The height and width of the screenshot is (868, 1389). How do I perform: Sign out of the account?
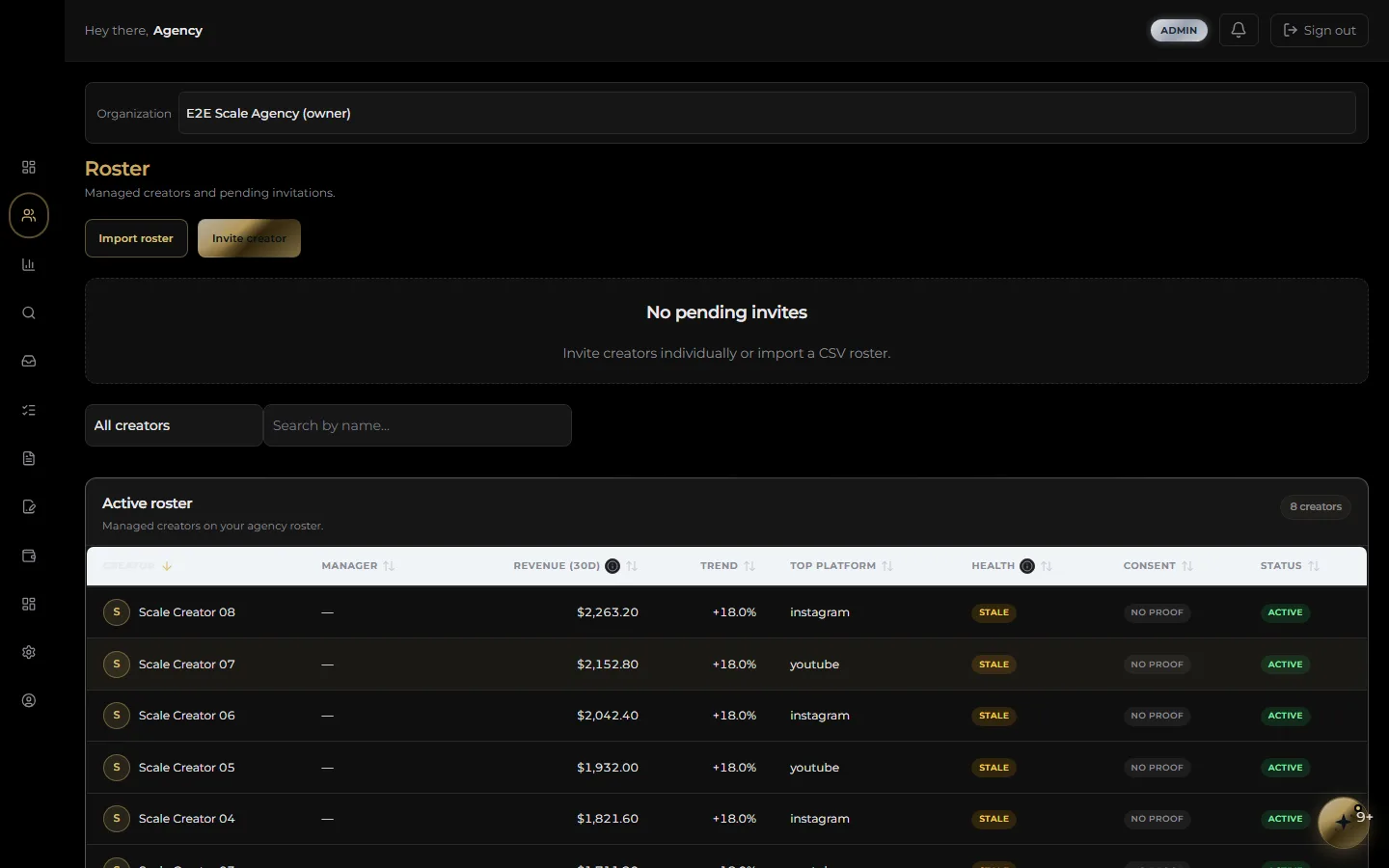point(1320,30)
